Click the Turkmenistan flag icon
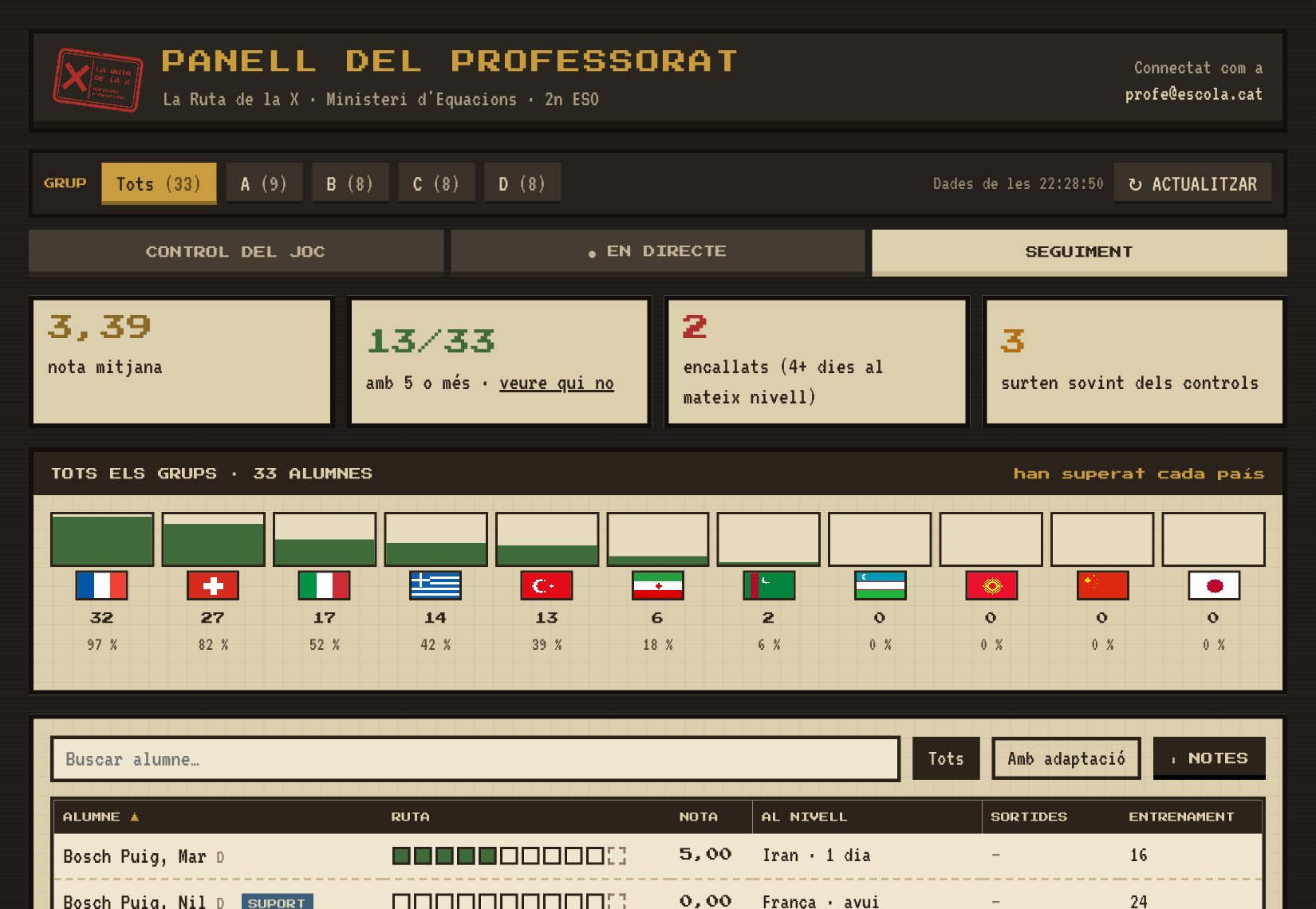1316x909 pixels. coord(769,585)
